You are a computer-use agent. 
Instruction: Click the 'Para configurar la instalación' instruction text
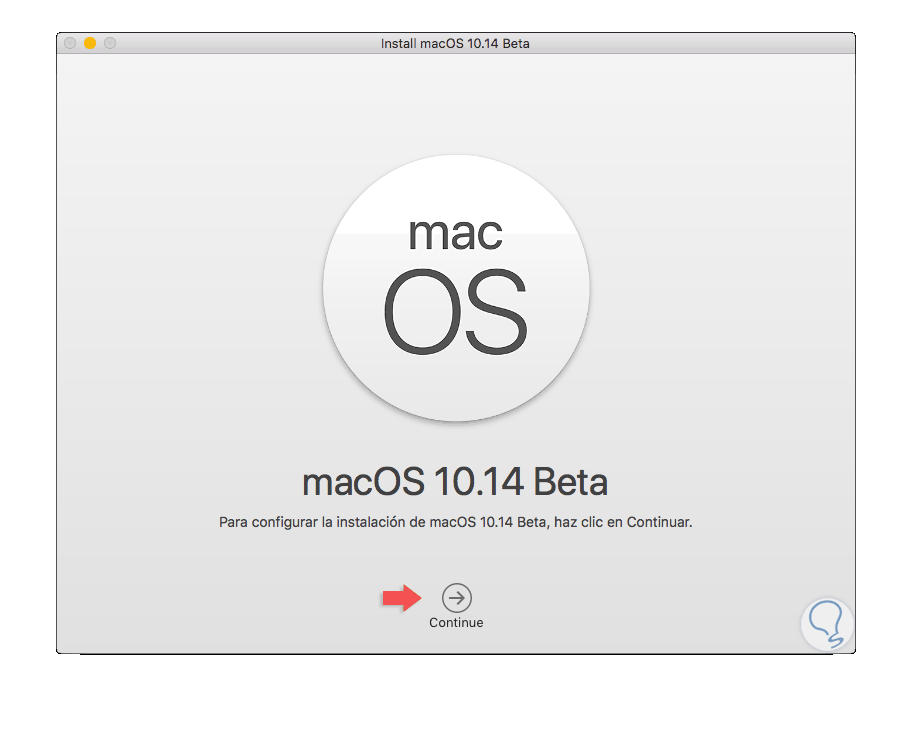(x=455, y=522)
